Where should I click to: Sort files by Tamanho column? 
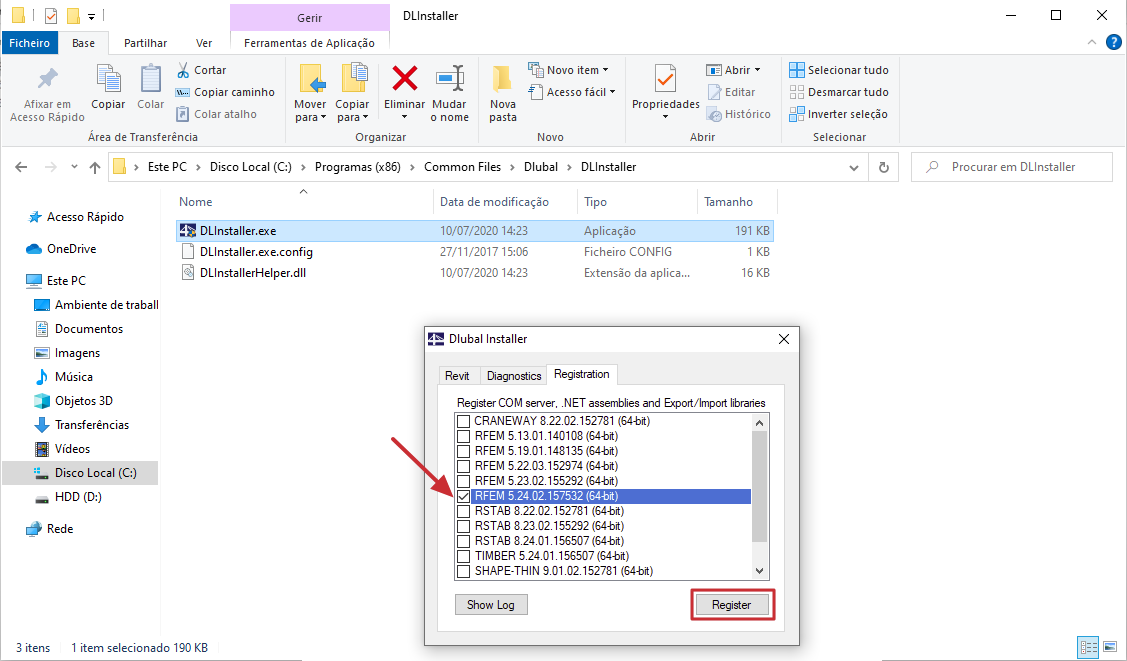(728, 202)
